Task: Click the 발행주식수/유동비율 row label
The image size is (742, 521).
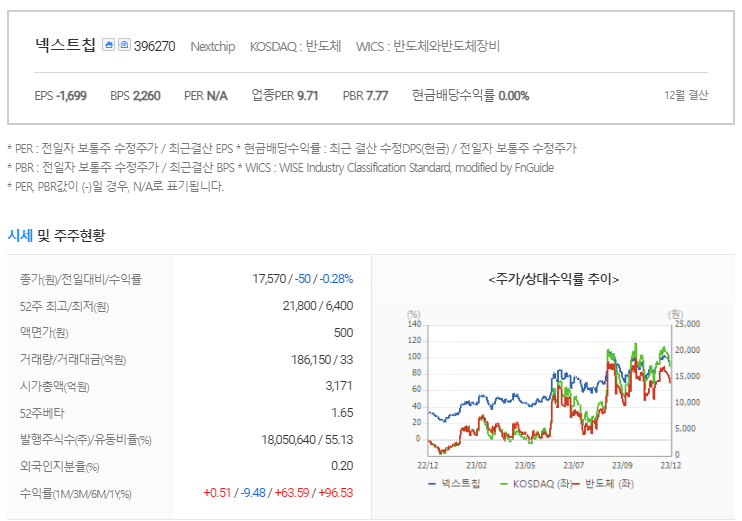Action: (86, 440)
